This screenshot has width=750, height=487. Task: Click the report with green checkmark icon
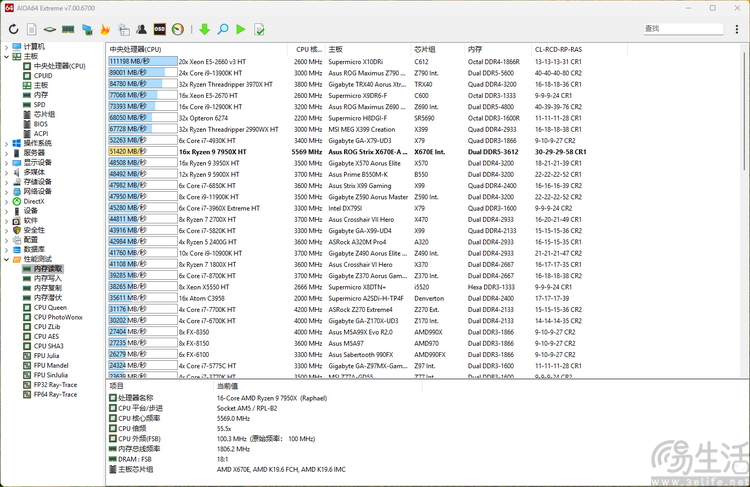click(259, 29)
